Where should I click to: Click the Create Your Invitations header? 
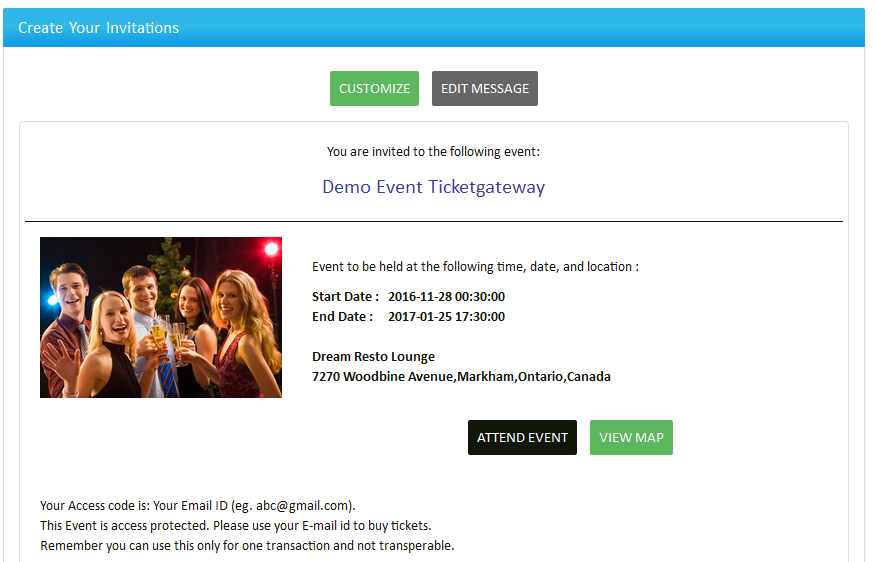(x=99, y=28)
